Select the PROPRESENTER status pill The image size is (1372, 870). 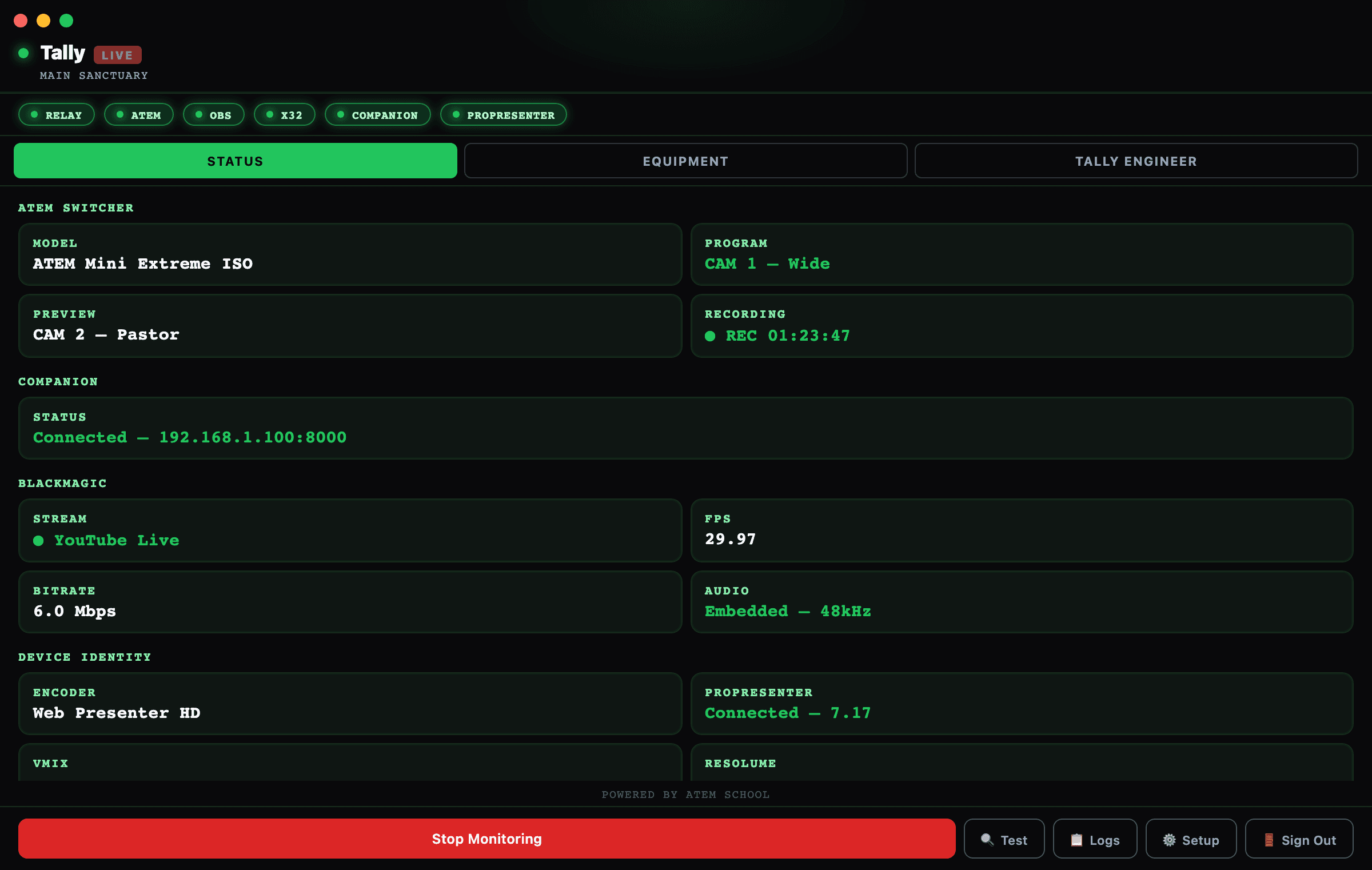(x=503, y=114)
